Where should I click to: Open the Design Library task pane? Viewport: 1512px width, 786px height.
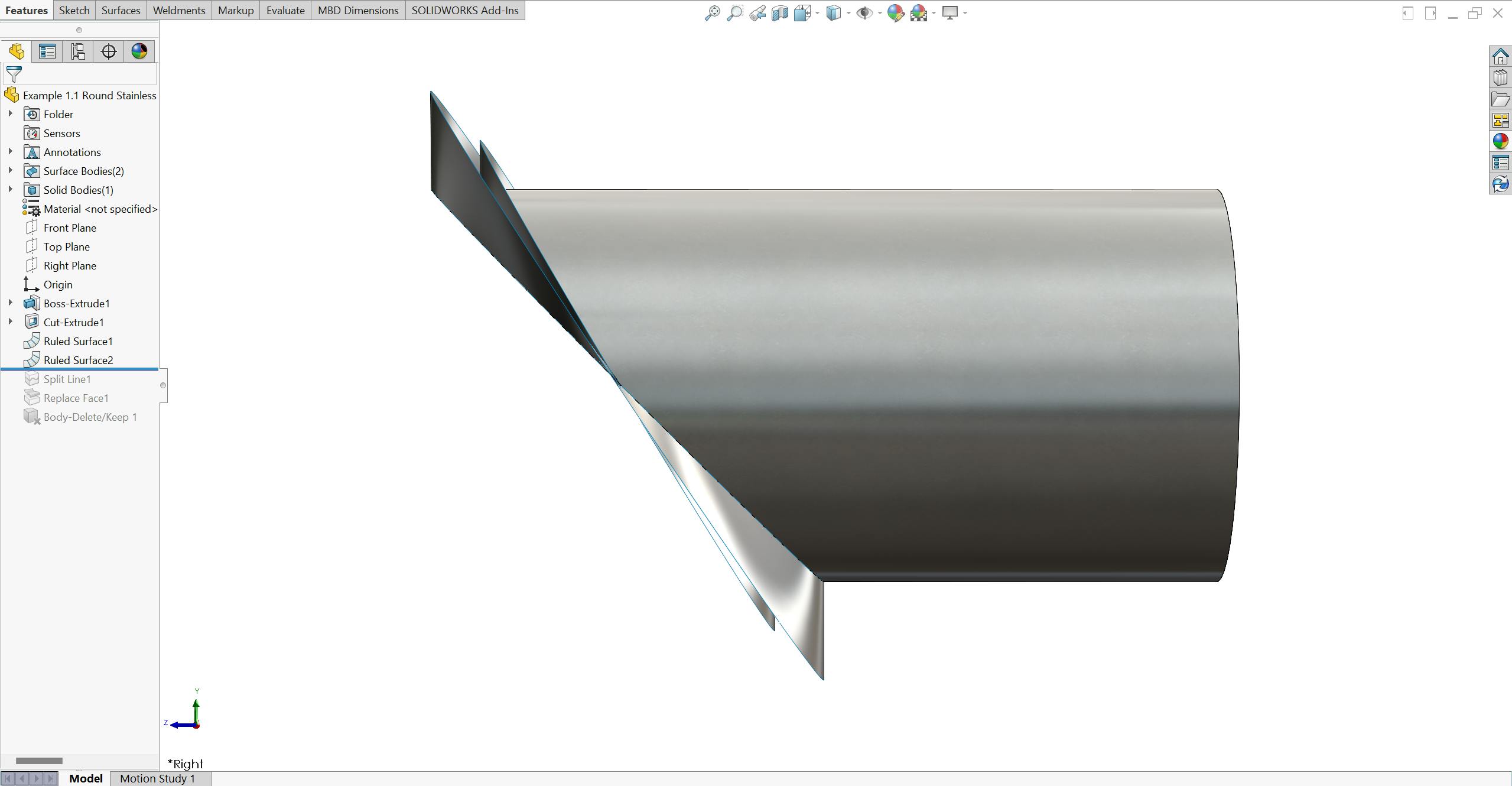pos(1501,77)
